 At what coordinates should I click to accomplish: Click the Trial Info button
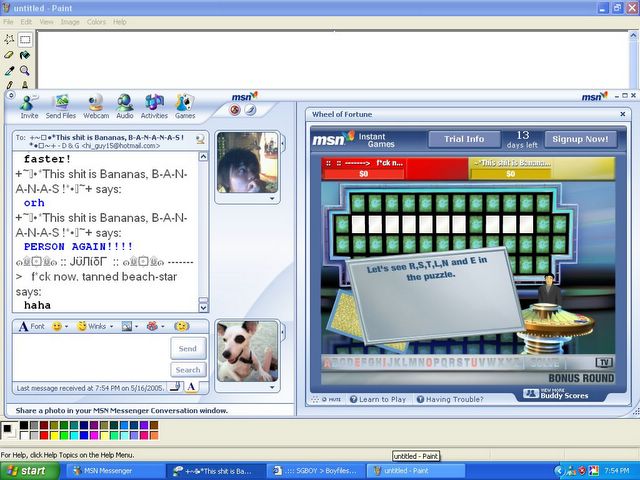pyautogui.click(x=464, y=139)
